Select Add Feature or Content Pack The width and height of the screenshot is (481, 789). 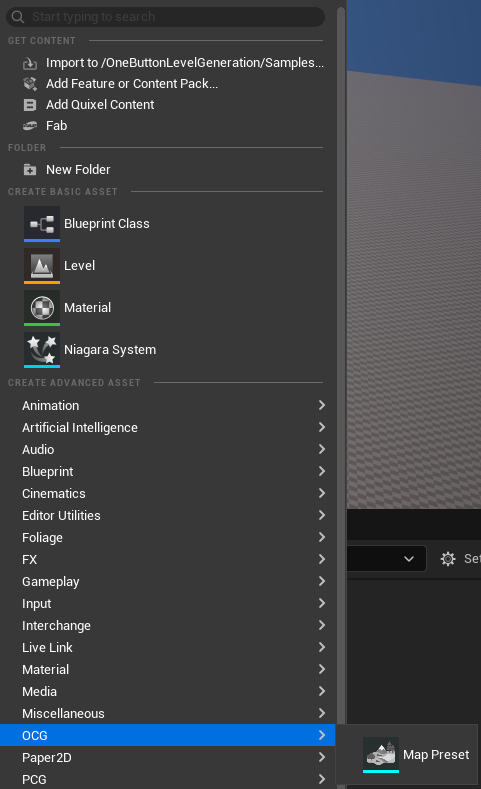point(132,84)
